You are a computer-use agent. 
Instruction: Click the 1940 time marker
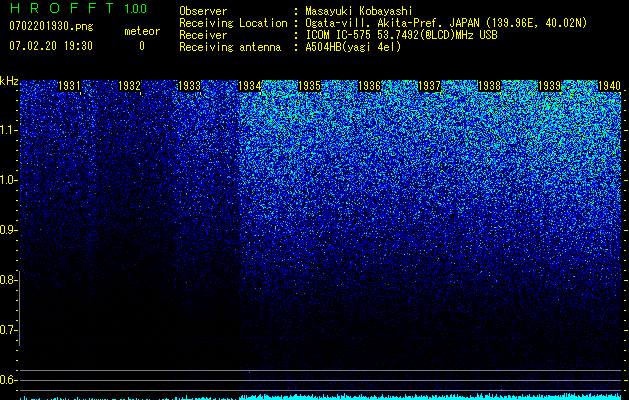(x=610, y=86)
